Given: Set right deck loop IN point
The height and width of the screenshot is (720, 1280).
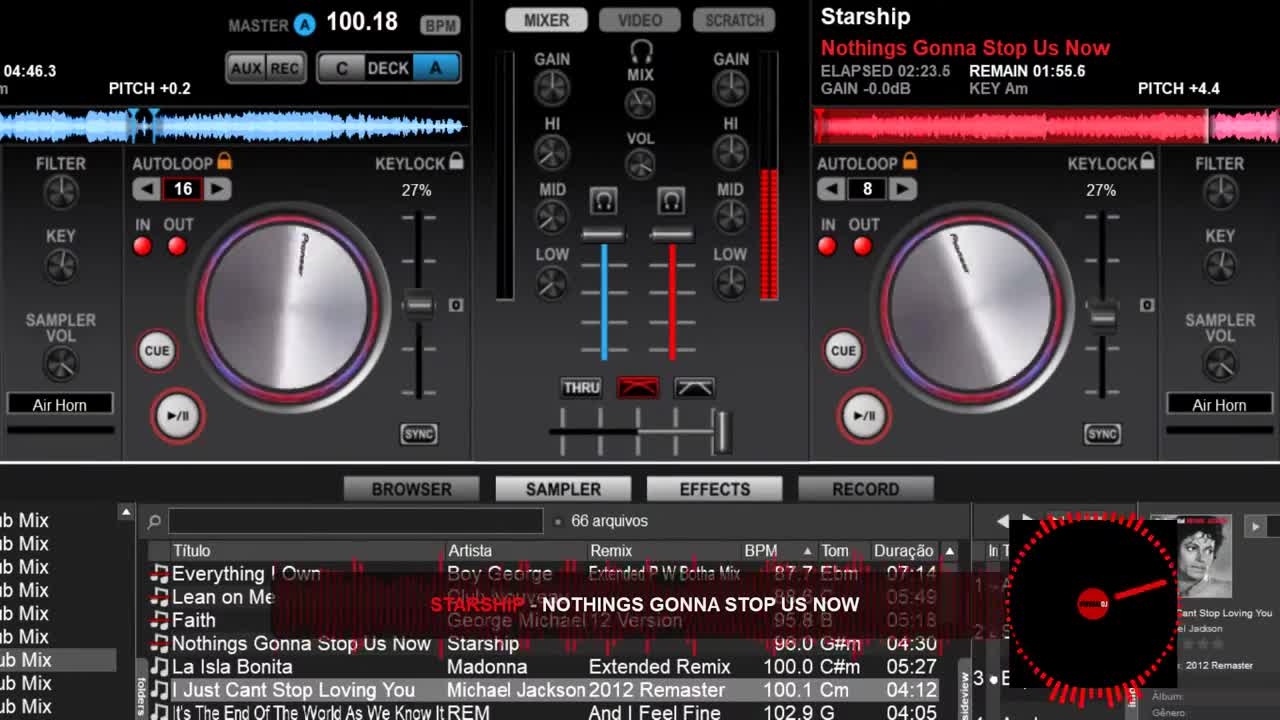Looking at the screenshot, I should (x=827, y=246).
